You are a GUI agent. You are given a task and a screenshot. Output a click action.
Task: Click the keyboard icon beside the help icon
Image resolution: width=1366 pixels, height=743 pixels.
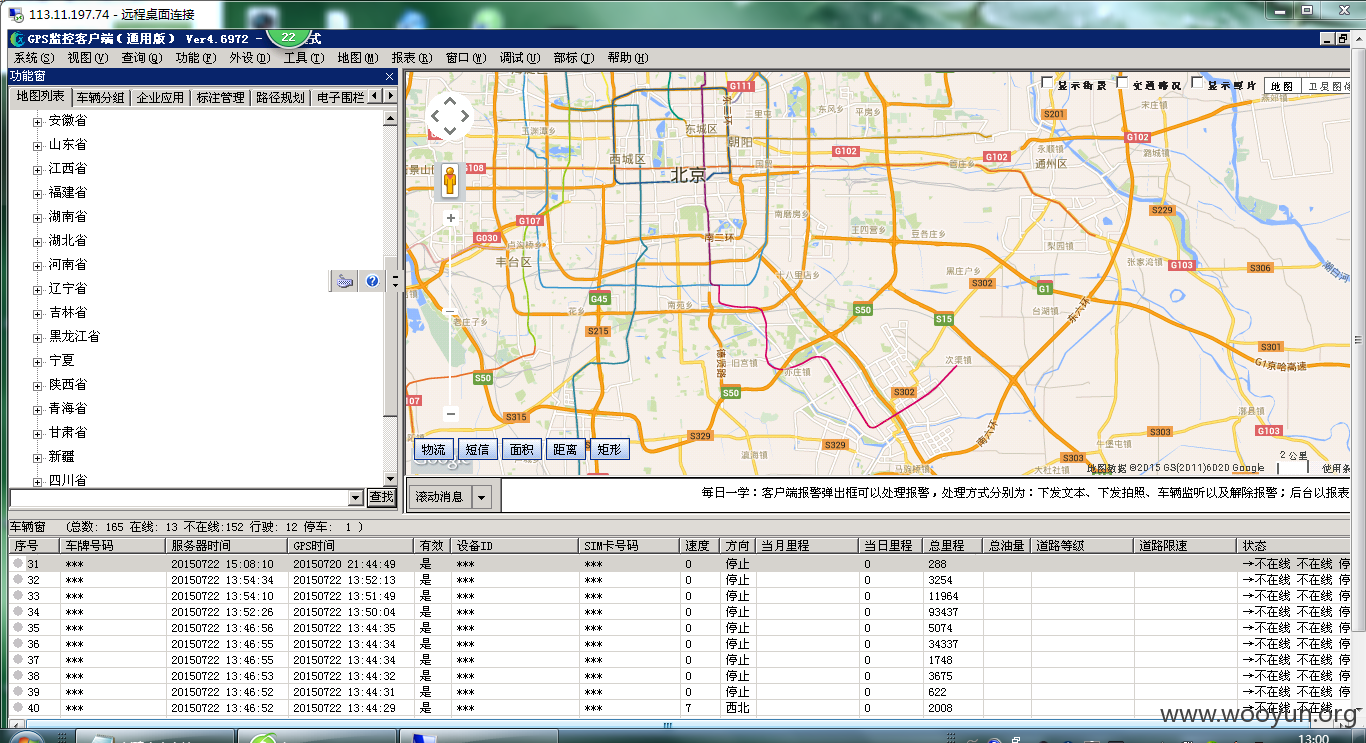pyautogui.click(x=345, y=282)
